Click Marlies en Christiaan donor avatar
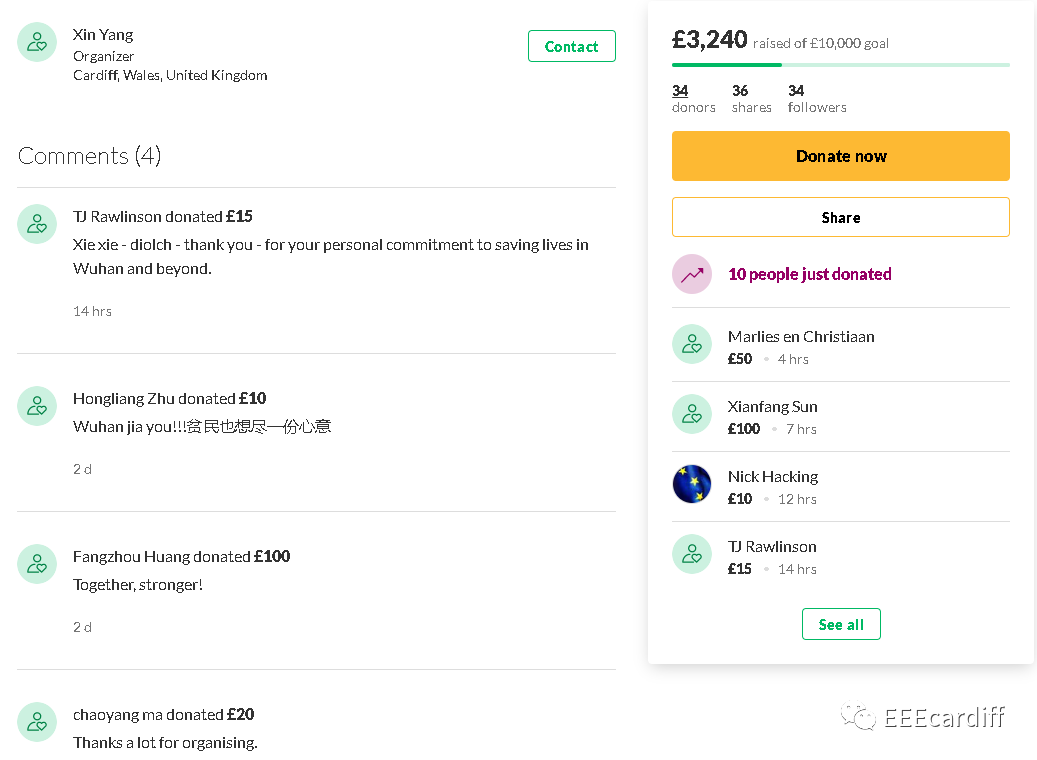Screen dimensions: 1037x760 pos(692,344)
